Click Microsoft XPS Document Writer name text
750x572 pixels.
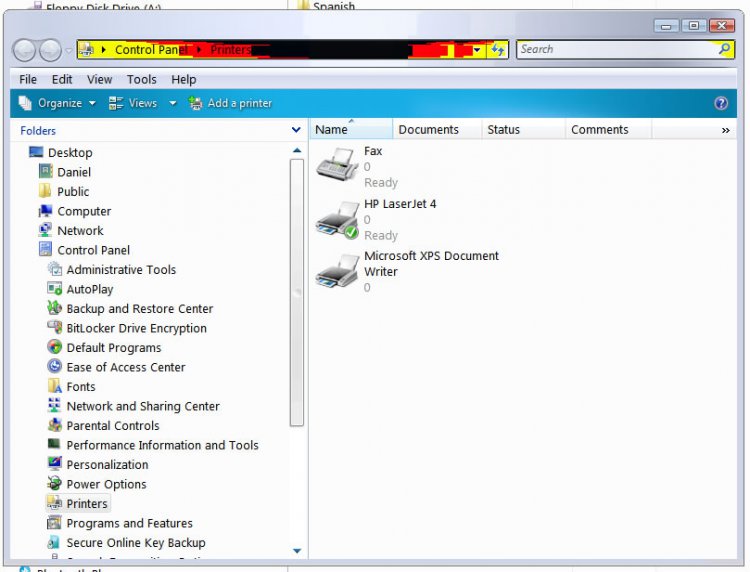[x=431, y=264]
